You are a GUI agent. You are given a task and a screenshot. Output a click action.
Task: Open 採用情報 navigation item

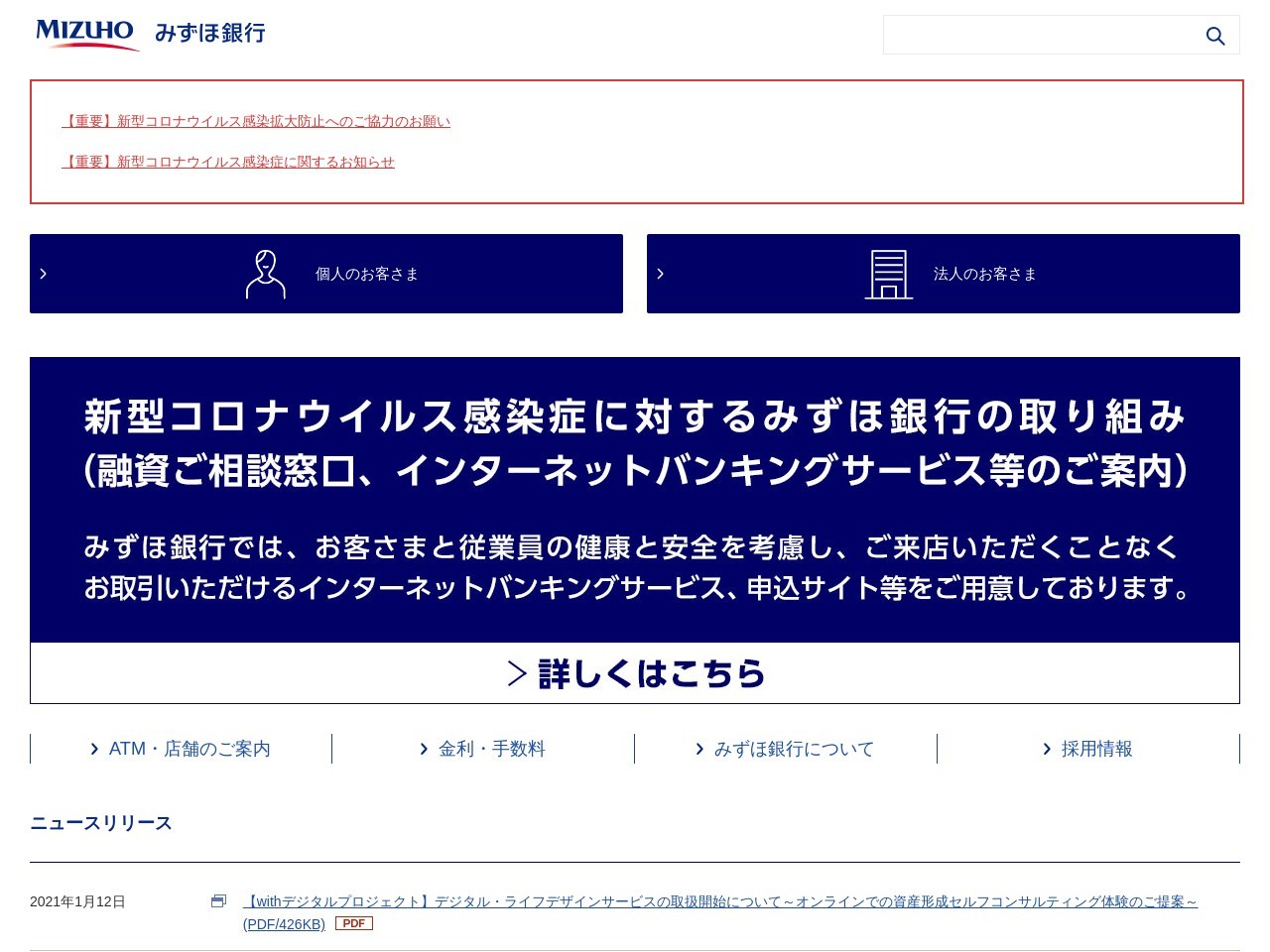[1088, 749]
